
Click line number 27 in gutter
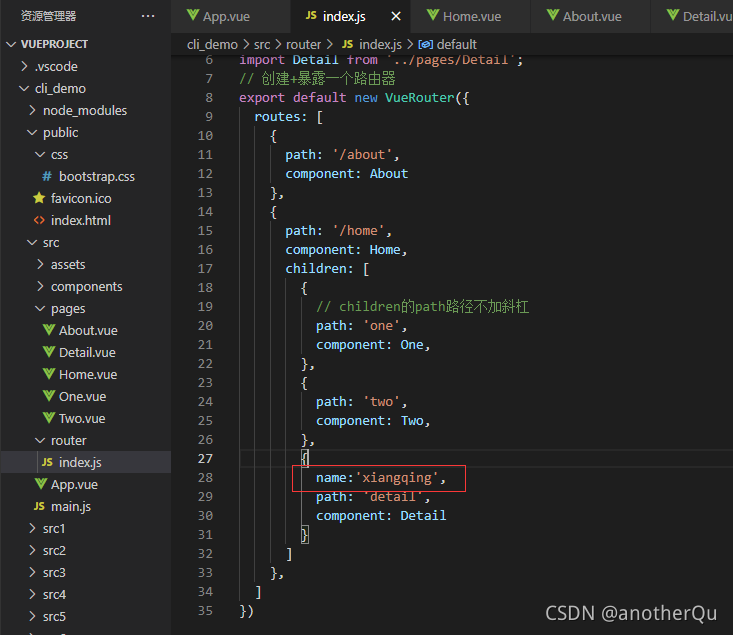[205, 459]
